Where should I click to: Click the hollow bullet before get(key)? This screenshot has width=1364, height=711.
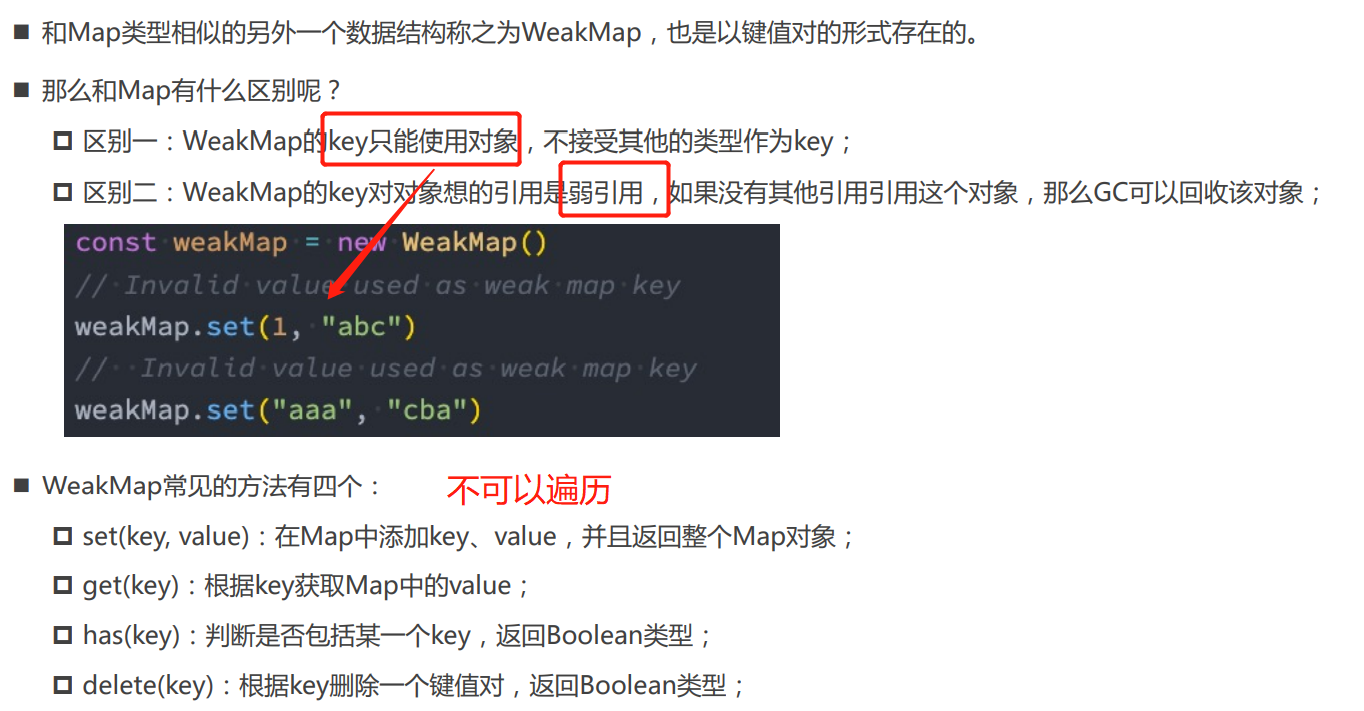click(63, 586)
